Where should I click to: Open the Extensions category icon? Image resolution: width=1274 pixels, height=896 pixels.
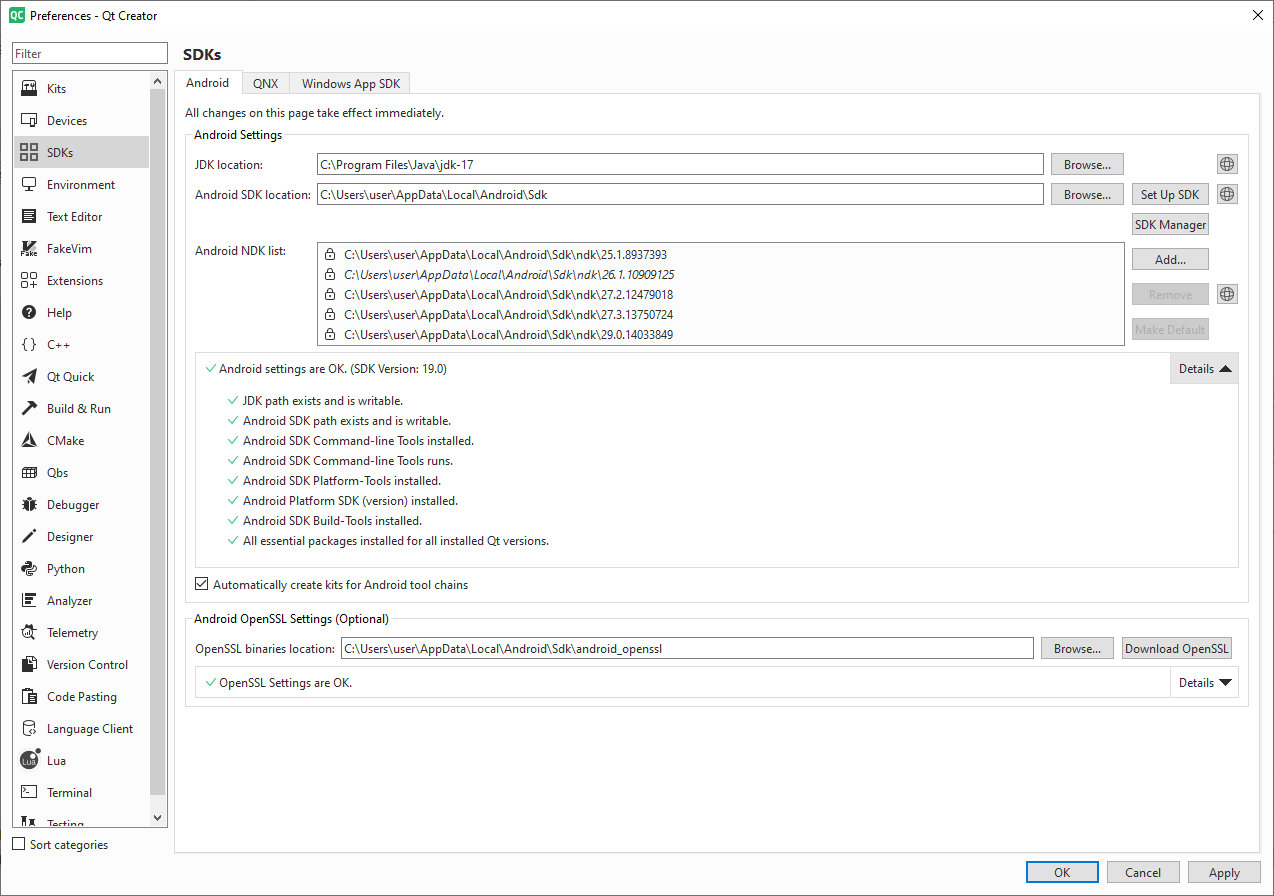[x=29, y=281]
